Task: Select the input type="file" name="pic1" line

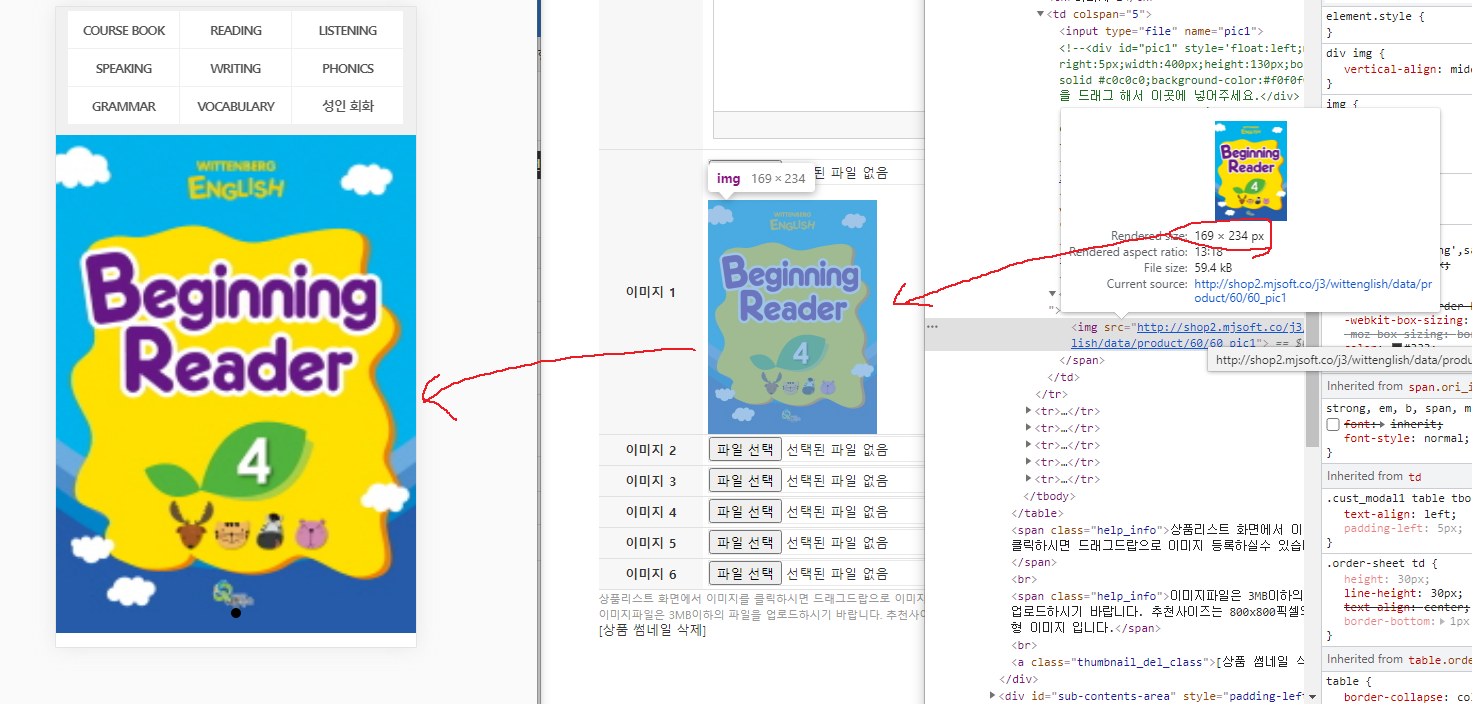Action: pos(1161,32)
